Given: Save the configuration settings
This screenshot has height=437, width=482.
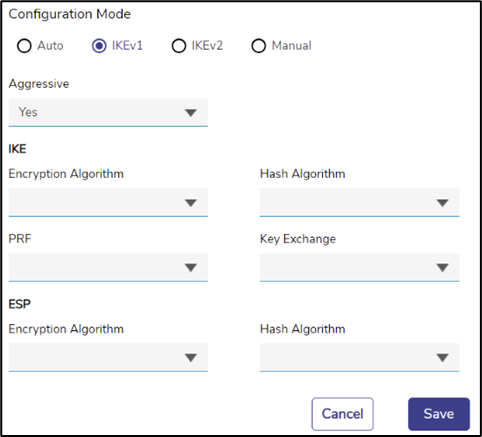Looking at the screenshot, I should tap(439, 414).
